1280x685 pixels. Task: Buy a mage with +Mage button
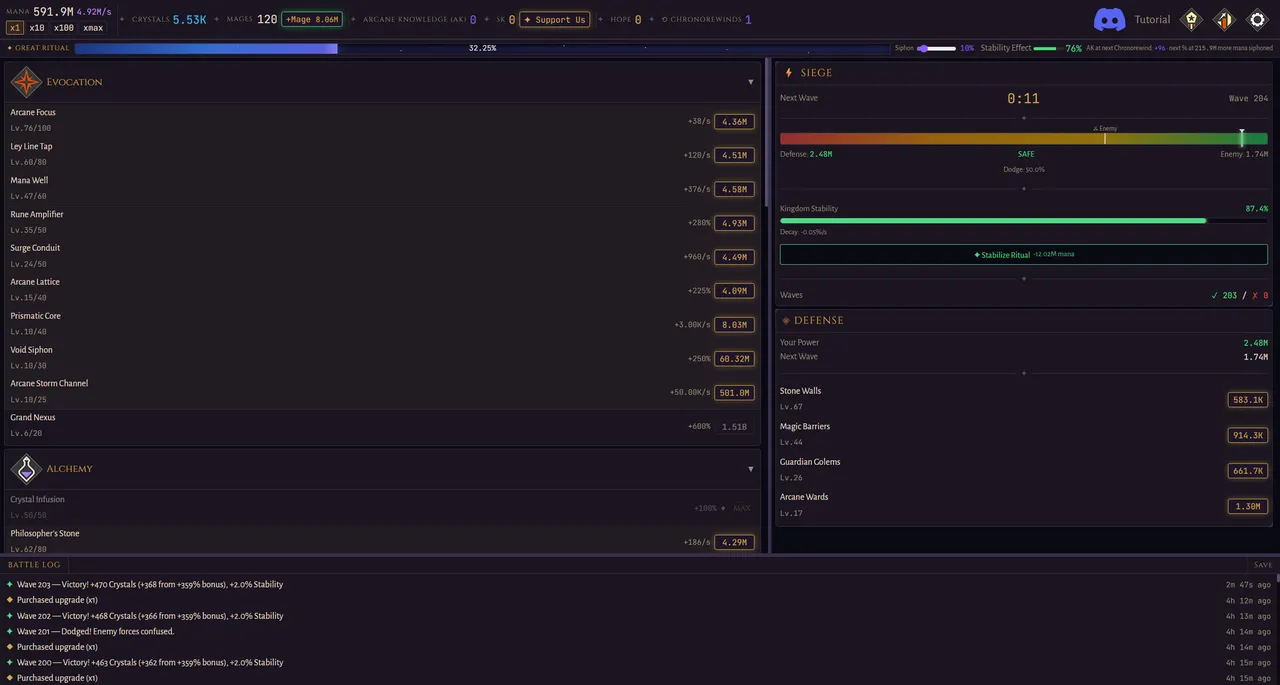tap(312, 19)
